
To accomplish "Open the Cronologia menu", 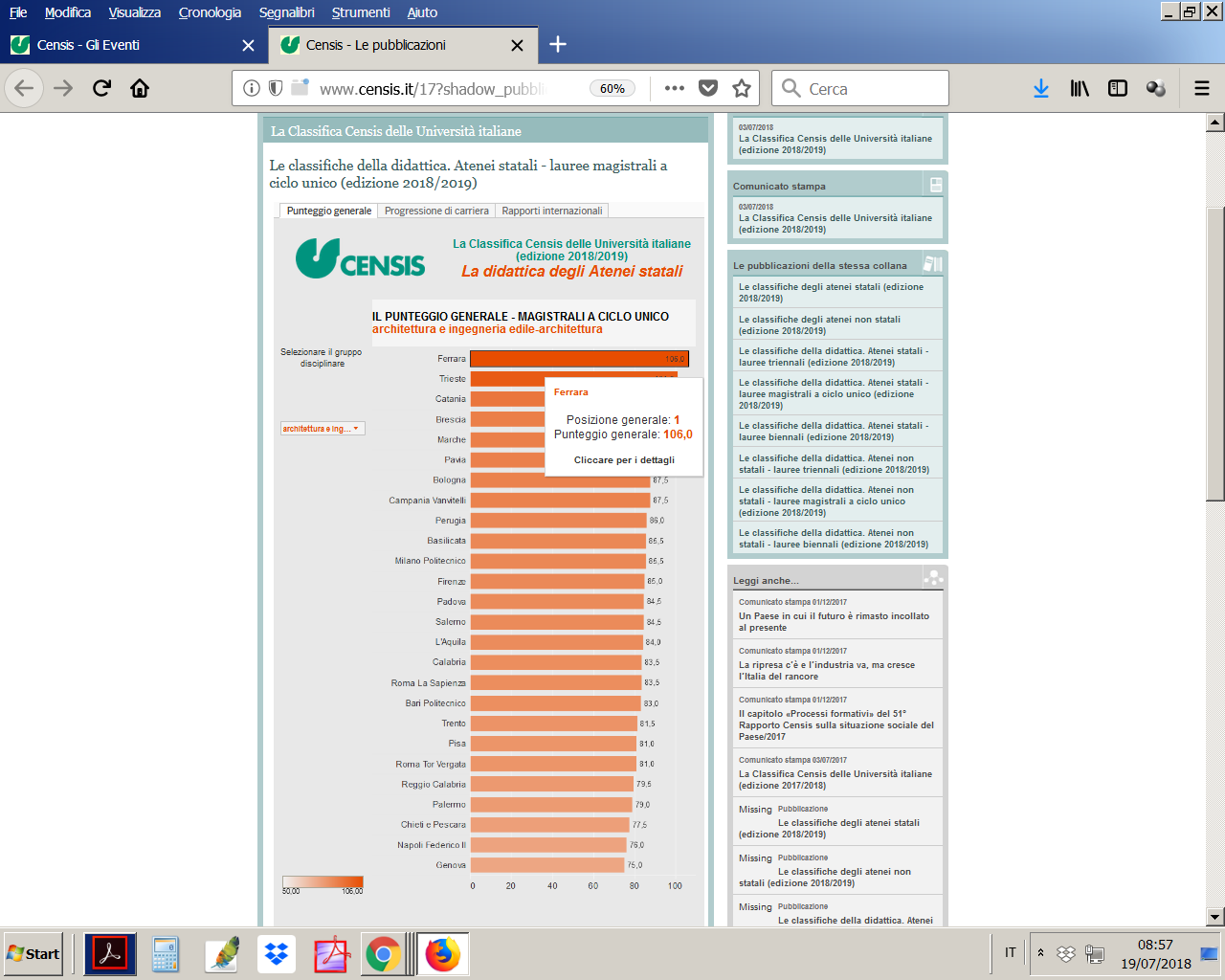I will pyautogui.click(x=210, y=12).
